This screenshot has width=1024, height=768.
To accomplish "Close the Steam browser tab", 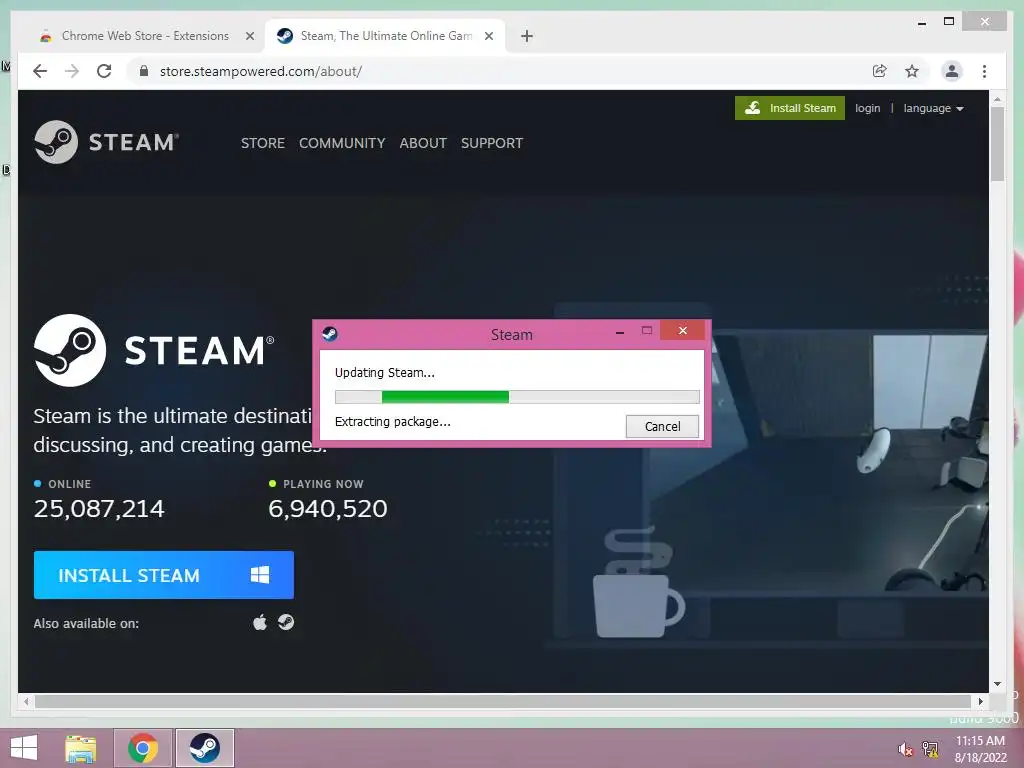I will pyautogui.click(x=488, y=36).
